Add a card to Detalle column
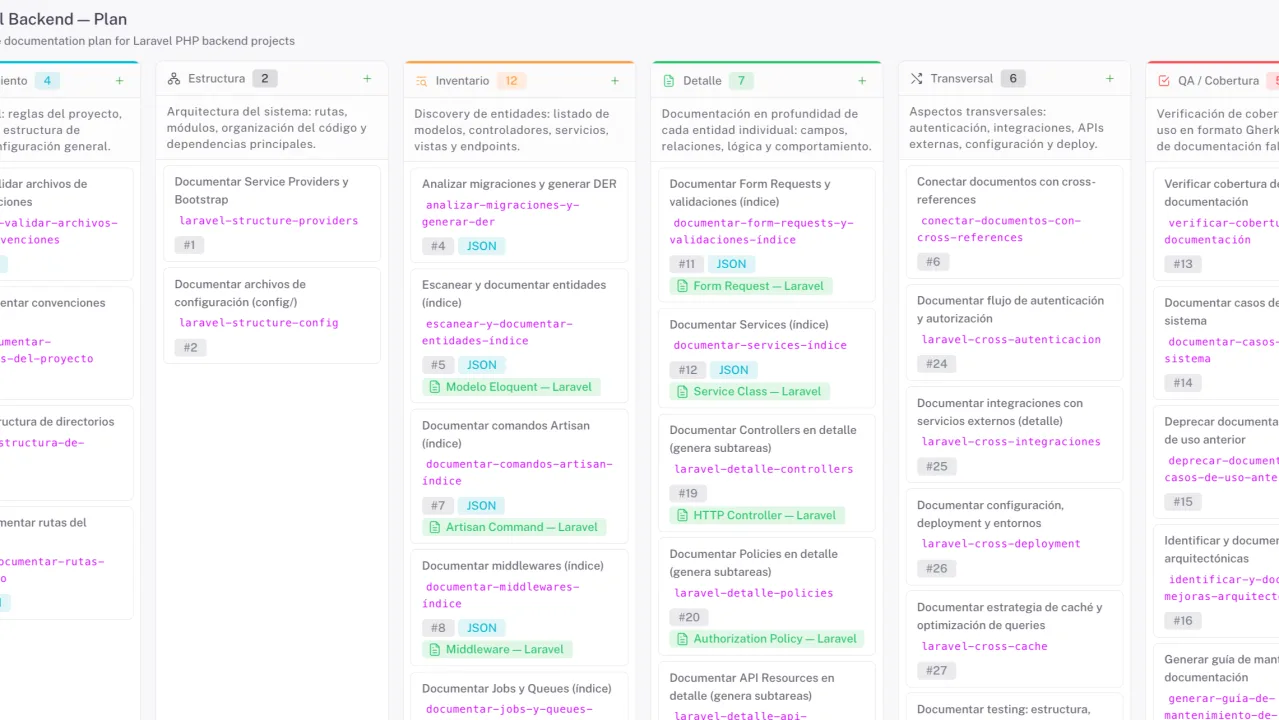The image size is (1279, 720). point(862,81)
